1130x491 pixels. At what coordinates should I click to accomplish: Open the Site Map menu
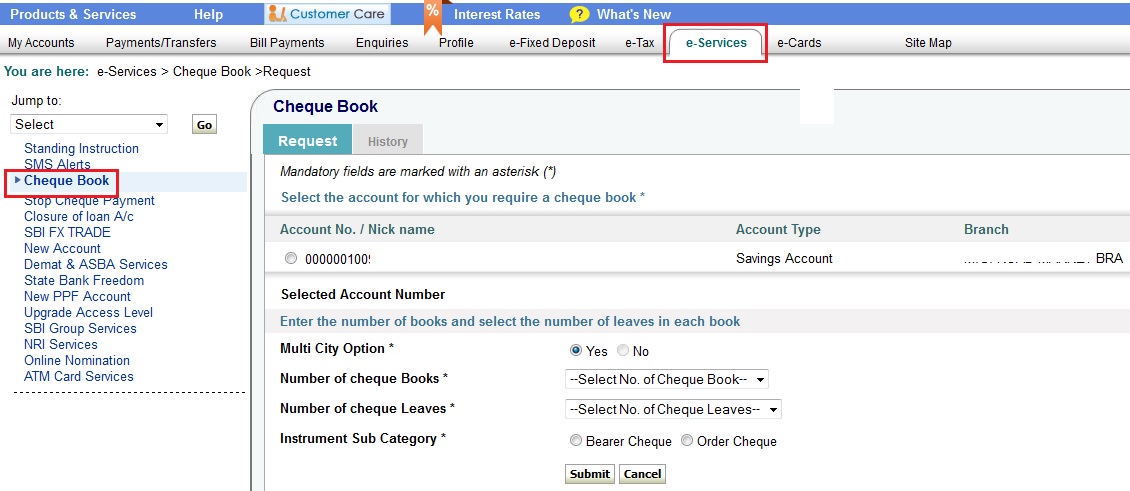(x=928, y=43)
